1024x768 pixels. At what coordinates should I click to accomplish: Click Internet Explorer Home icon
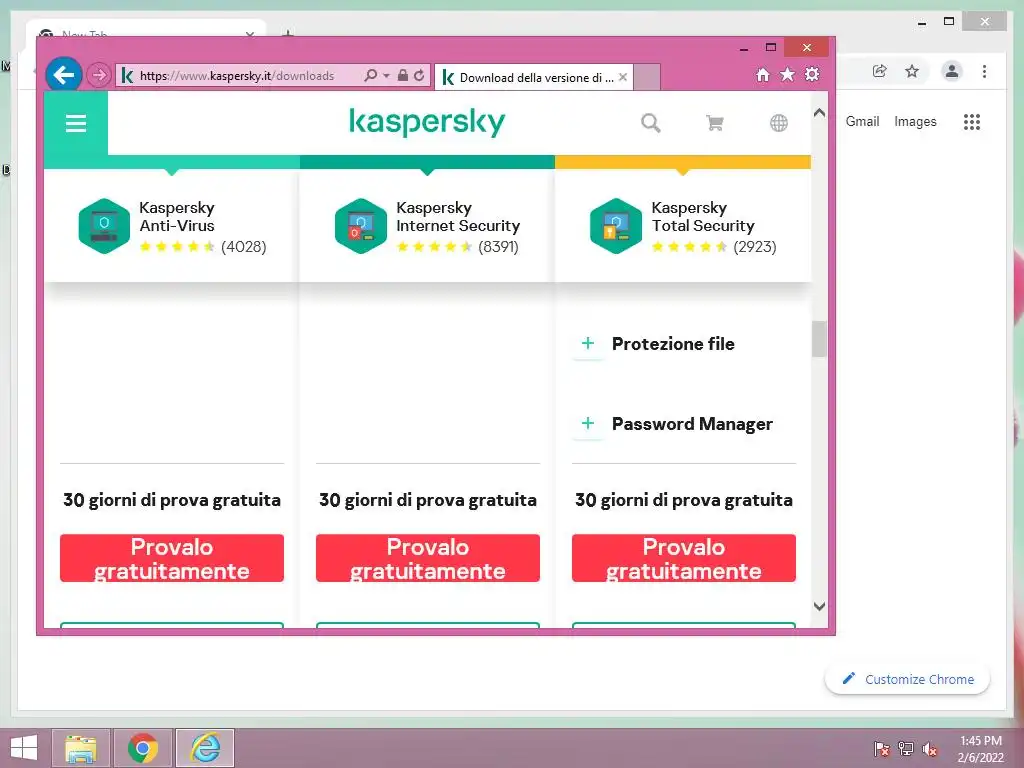pos(762,74)
